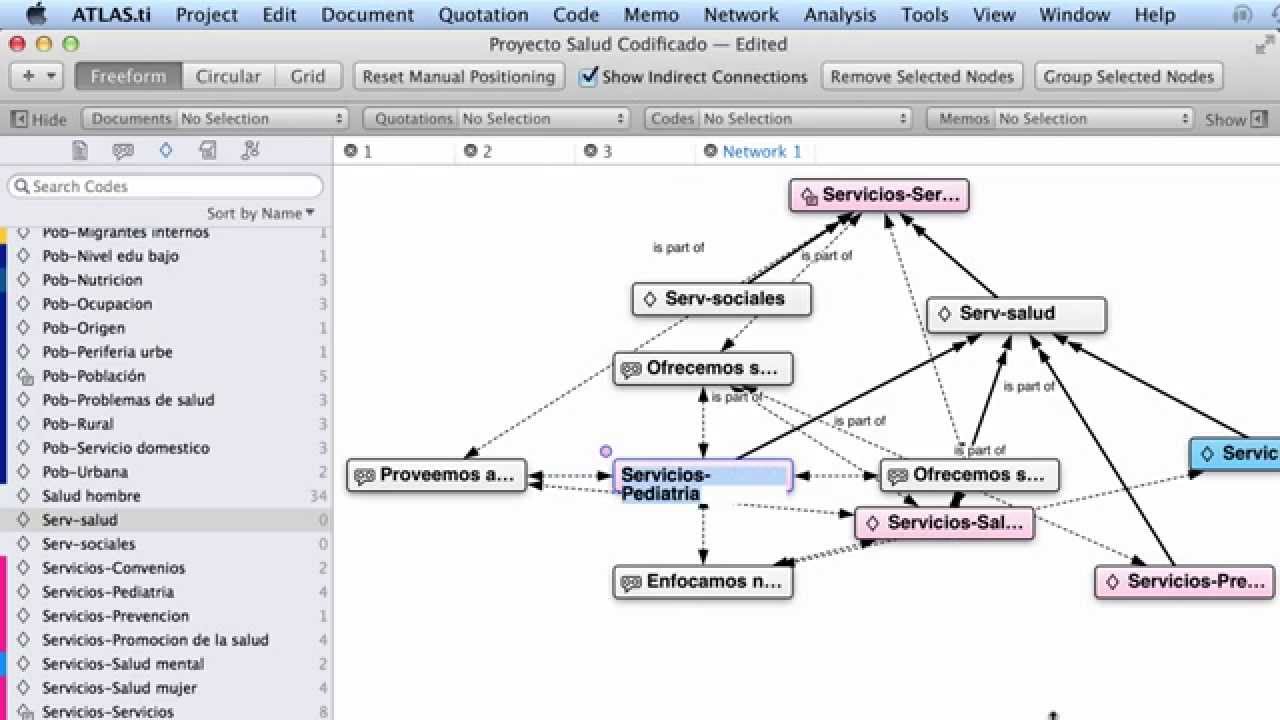The image size is (1280, 720).
Task: Open the Networks sidebar icon
Action: tap(251, 151)
